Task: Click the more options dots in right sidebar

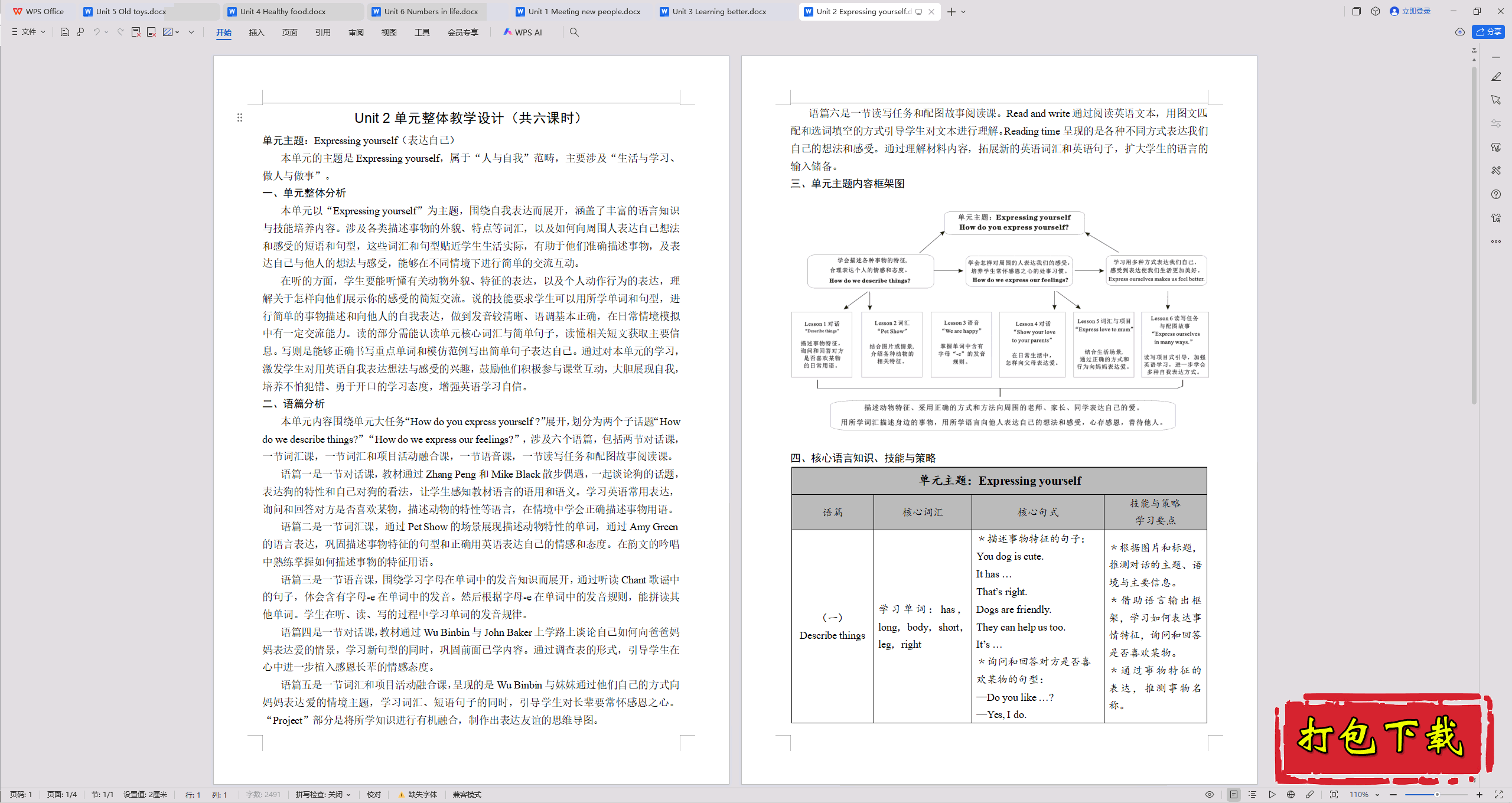Action: pyautogui.click(x=1496, y=241)
